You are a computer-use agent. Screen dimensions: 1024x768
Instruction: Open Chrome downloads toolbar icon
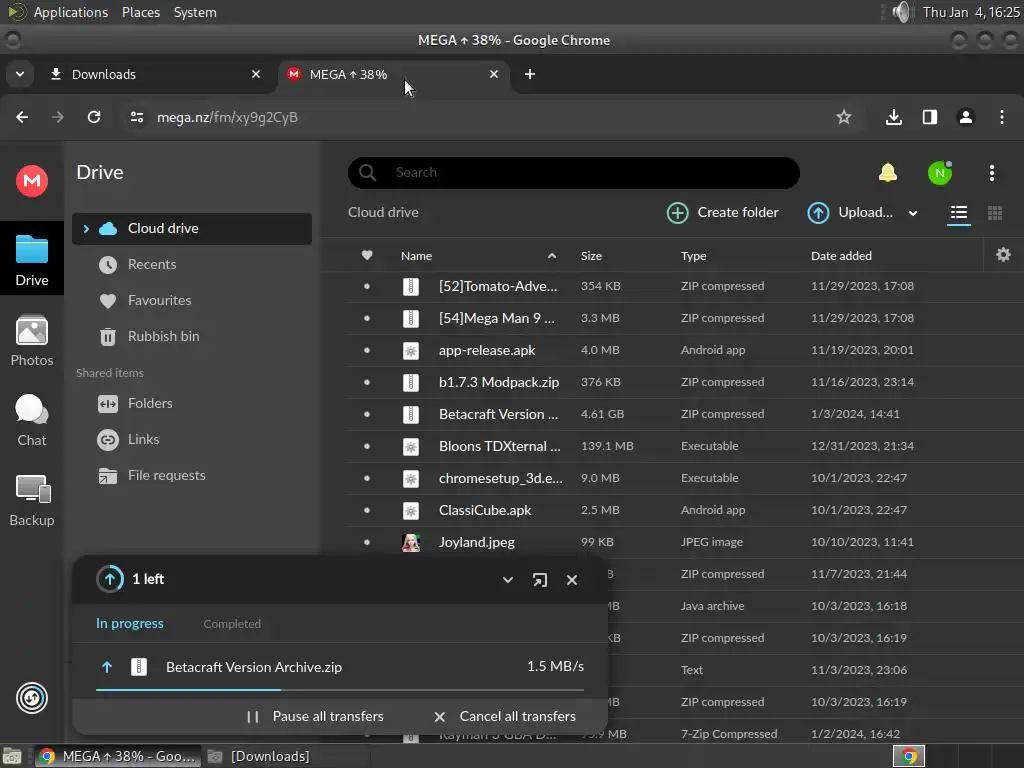point(893,117)
